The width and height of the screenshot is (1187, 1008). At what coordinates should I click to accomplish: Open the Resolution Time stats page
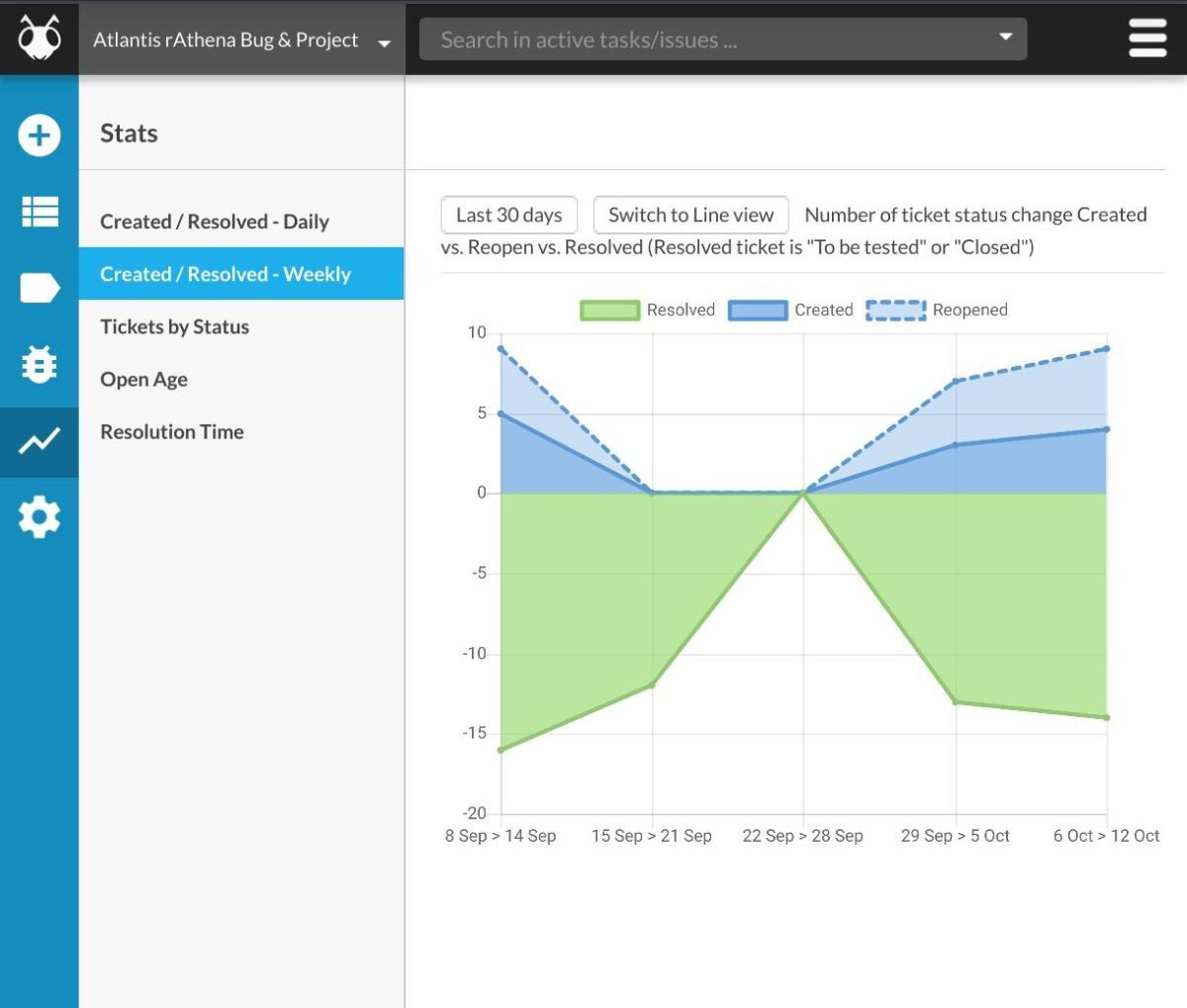172,431
